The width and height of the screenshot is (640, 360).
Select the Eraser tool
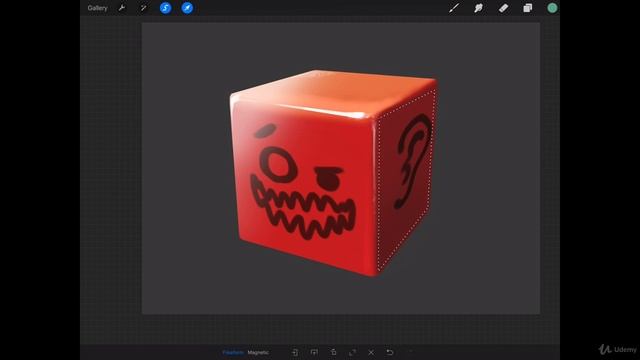click(x=503, y=8)
